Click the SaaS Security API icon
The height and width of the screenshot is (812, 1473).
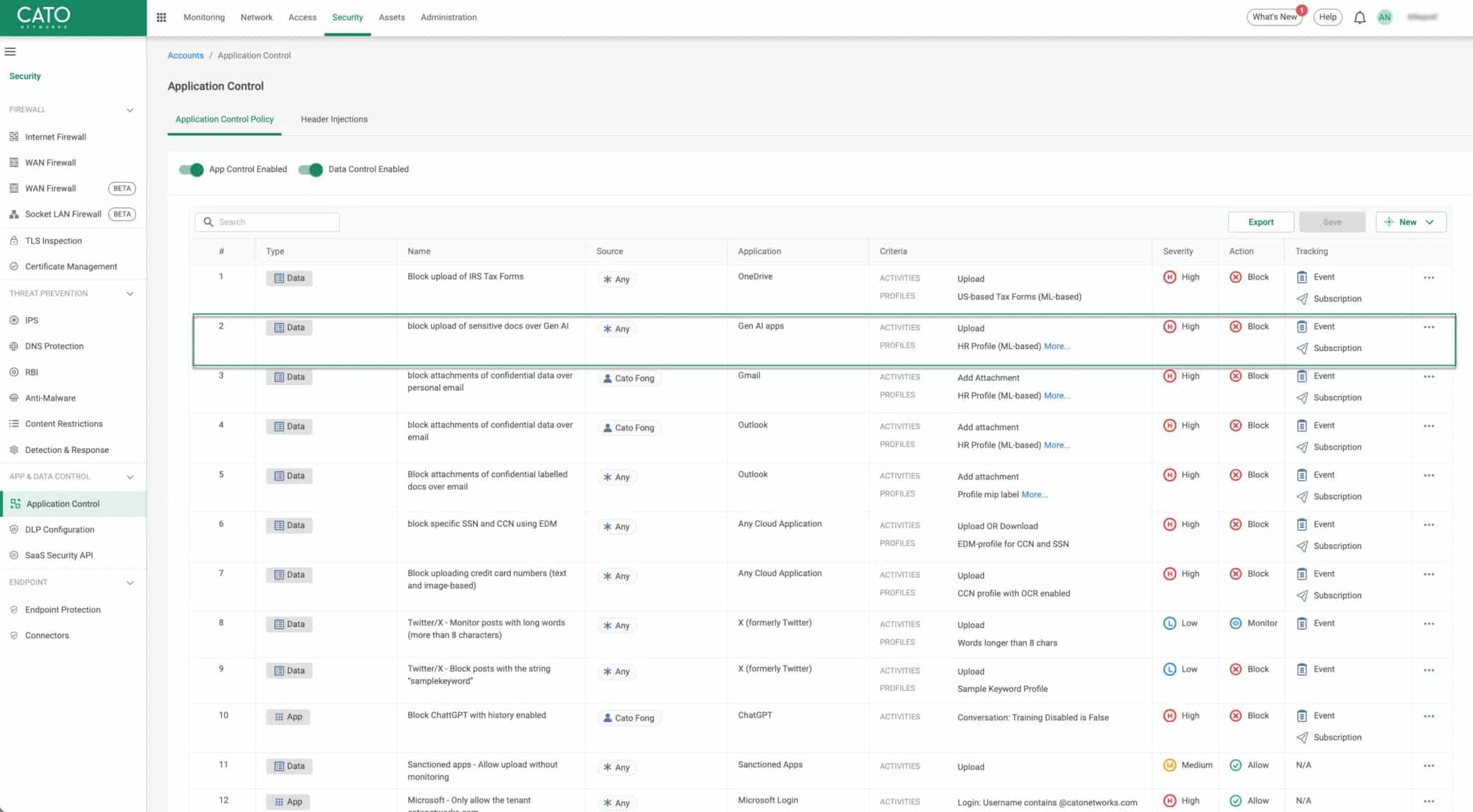point(14,555)
